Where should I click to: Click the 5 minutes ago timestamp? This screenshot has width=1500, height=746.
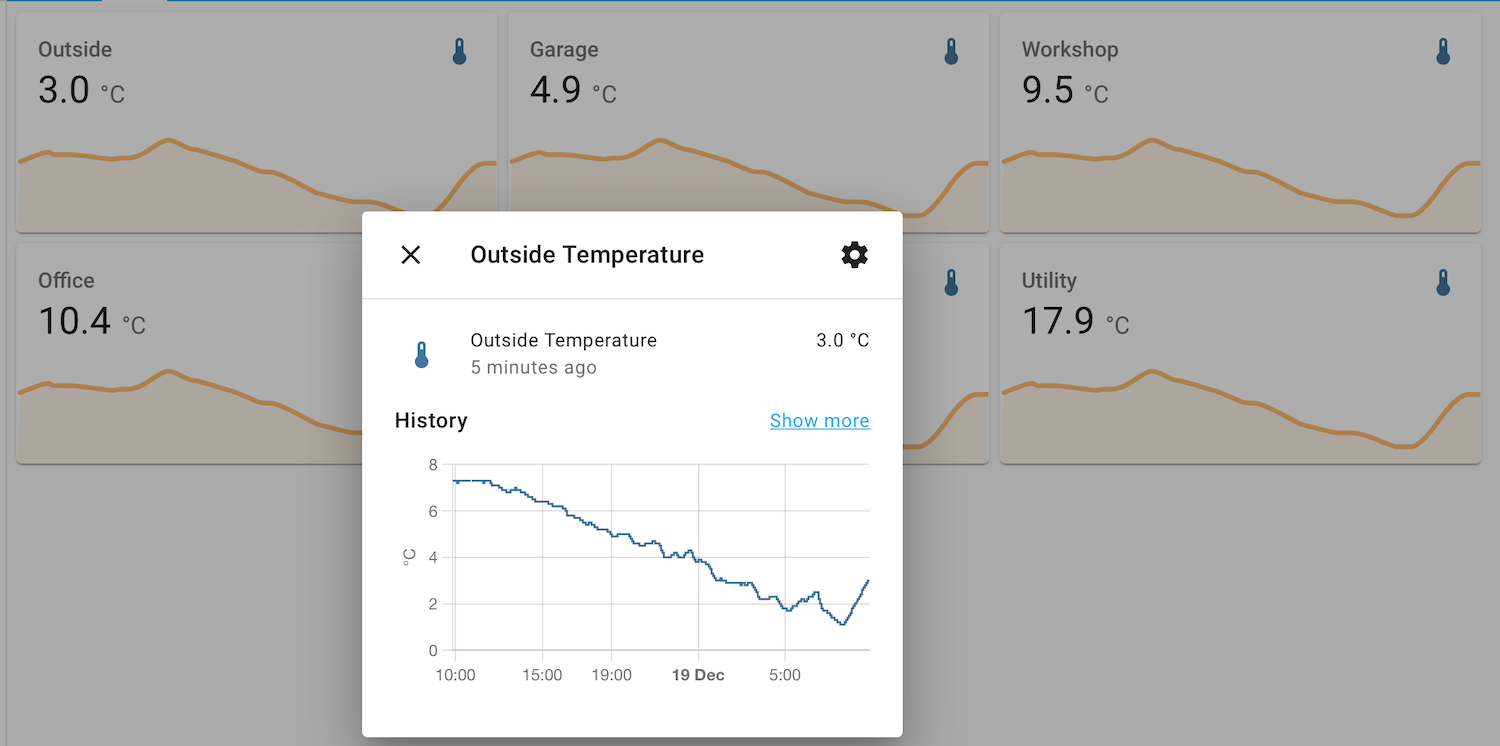533,367
